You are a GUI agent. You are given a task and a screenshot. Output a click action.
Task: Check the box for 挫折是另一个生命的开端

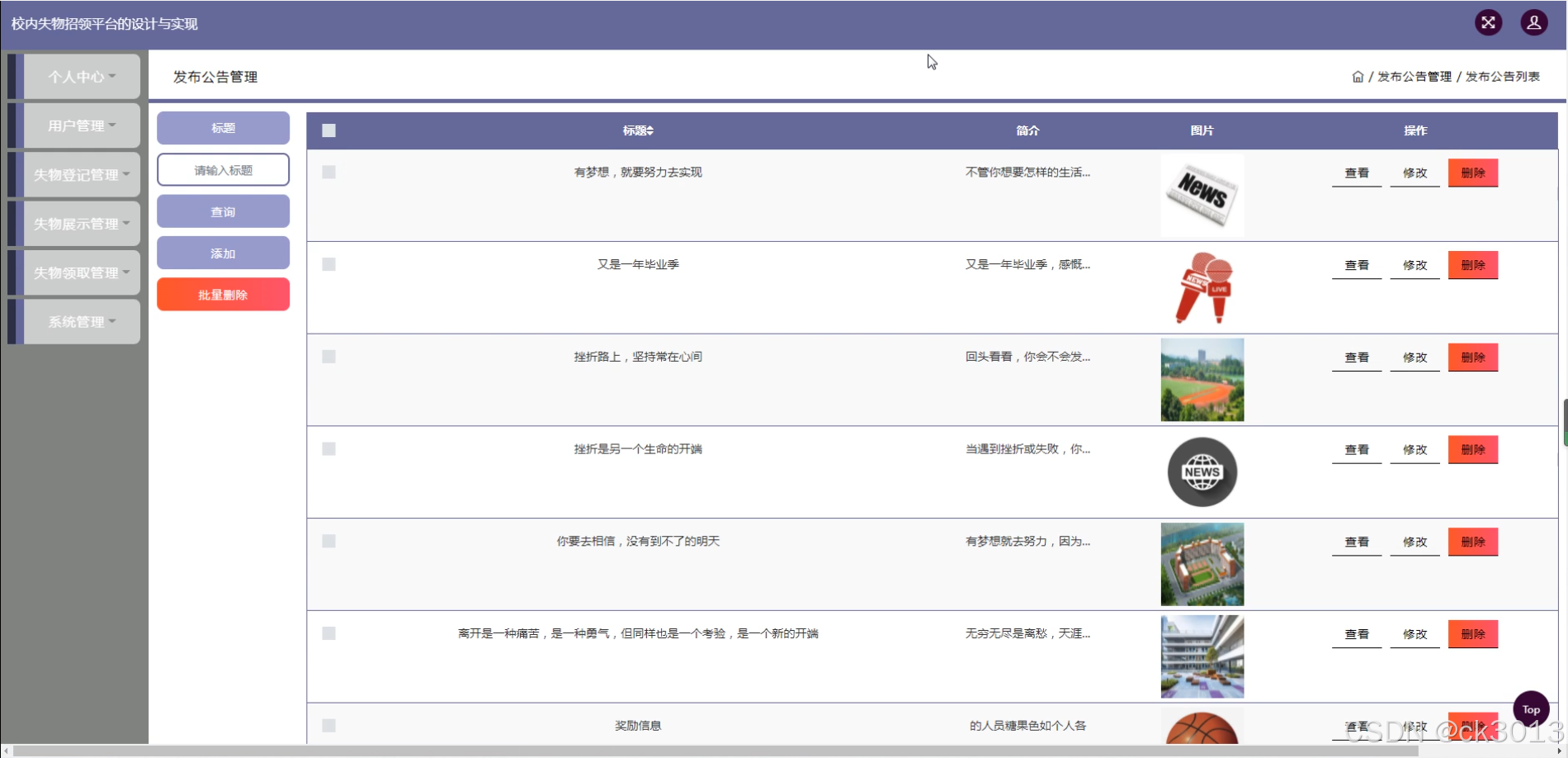tap(328, 448)
